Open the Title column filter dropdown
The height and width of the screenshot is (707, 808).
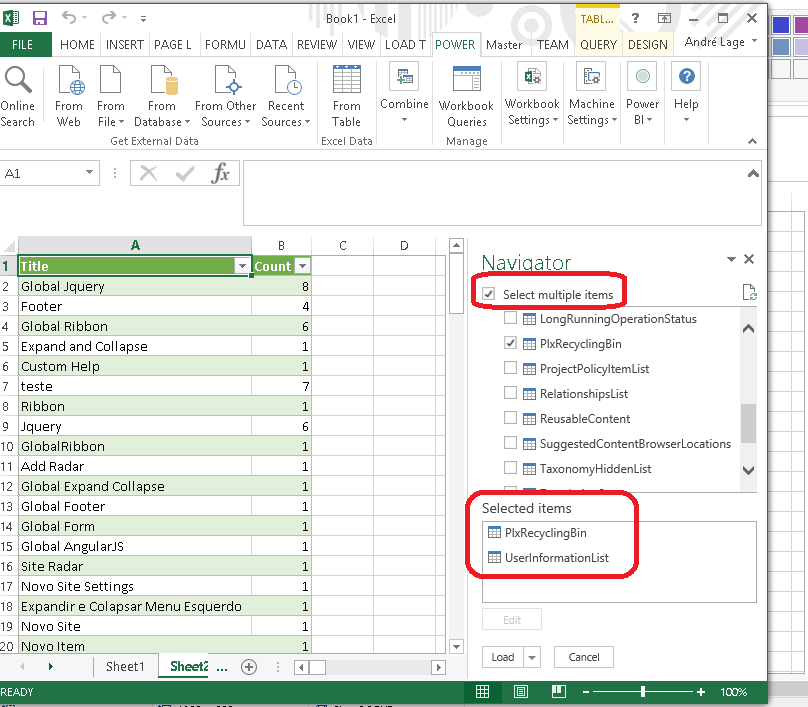pos(242,266)
